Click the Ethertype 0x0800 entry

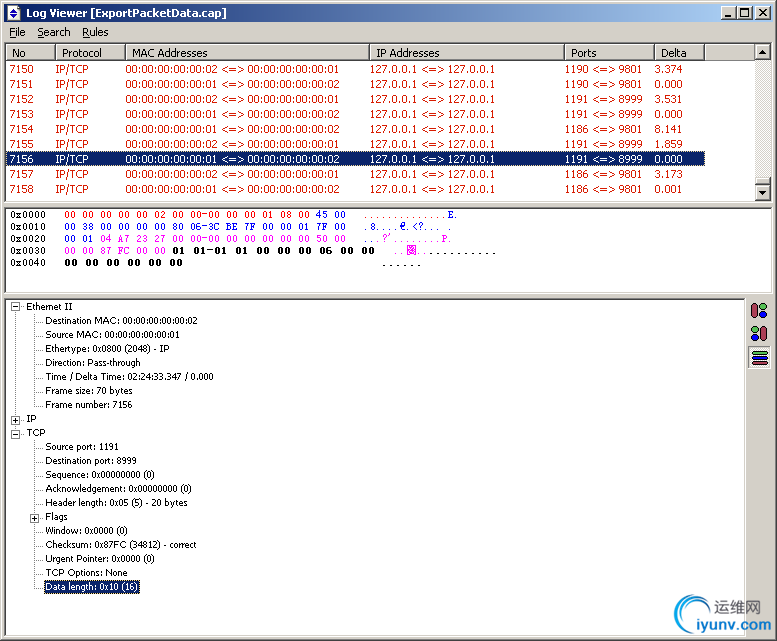click(x=108, y=349)
